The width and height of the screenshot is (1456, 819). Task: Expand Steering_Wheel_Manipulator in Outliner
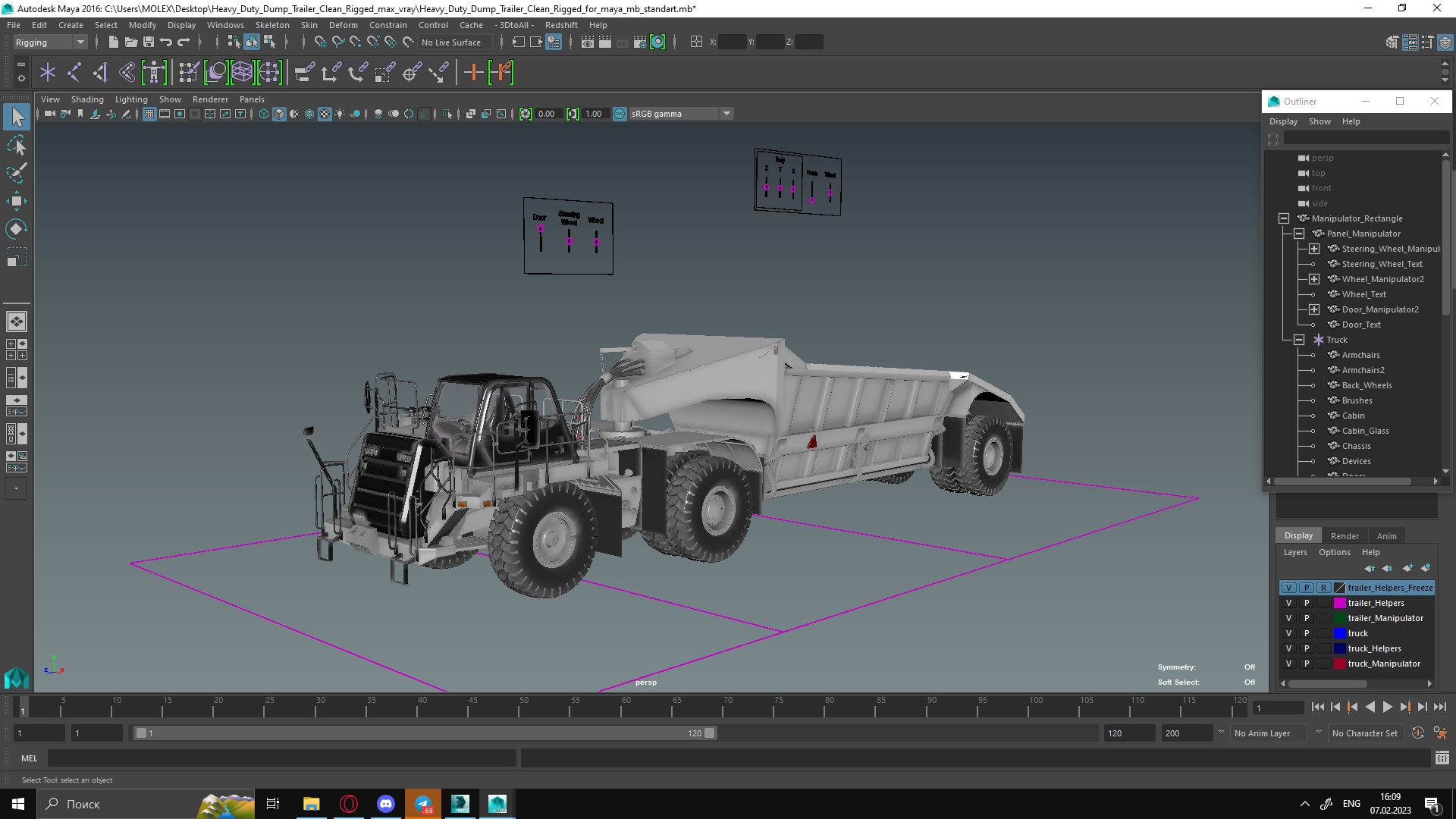tap(1314, 249)
